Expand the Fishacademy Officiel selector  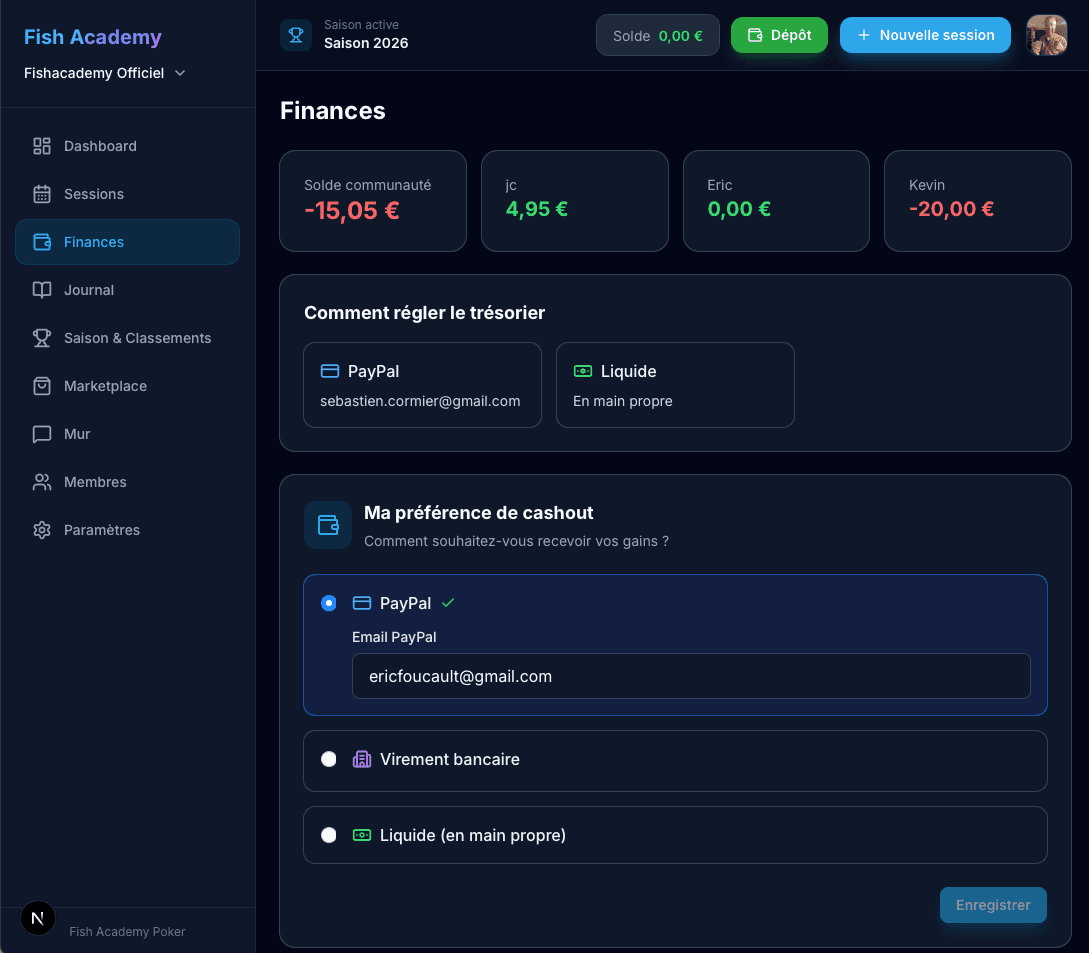[x=104, y=73]
